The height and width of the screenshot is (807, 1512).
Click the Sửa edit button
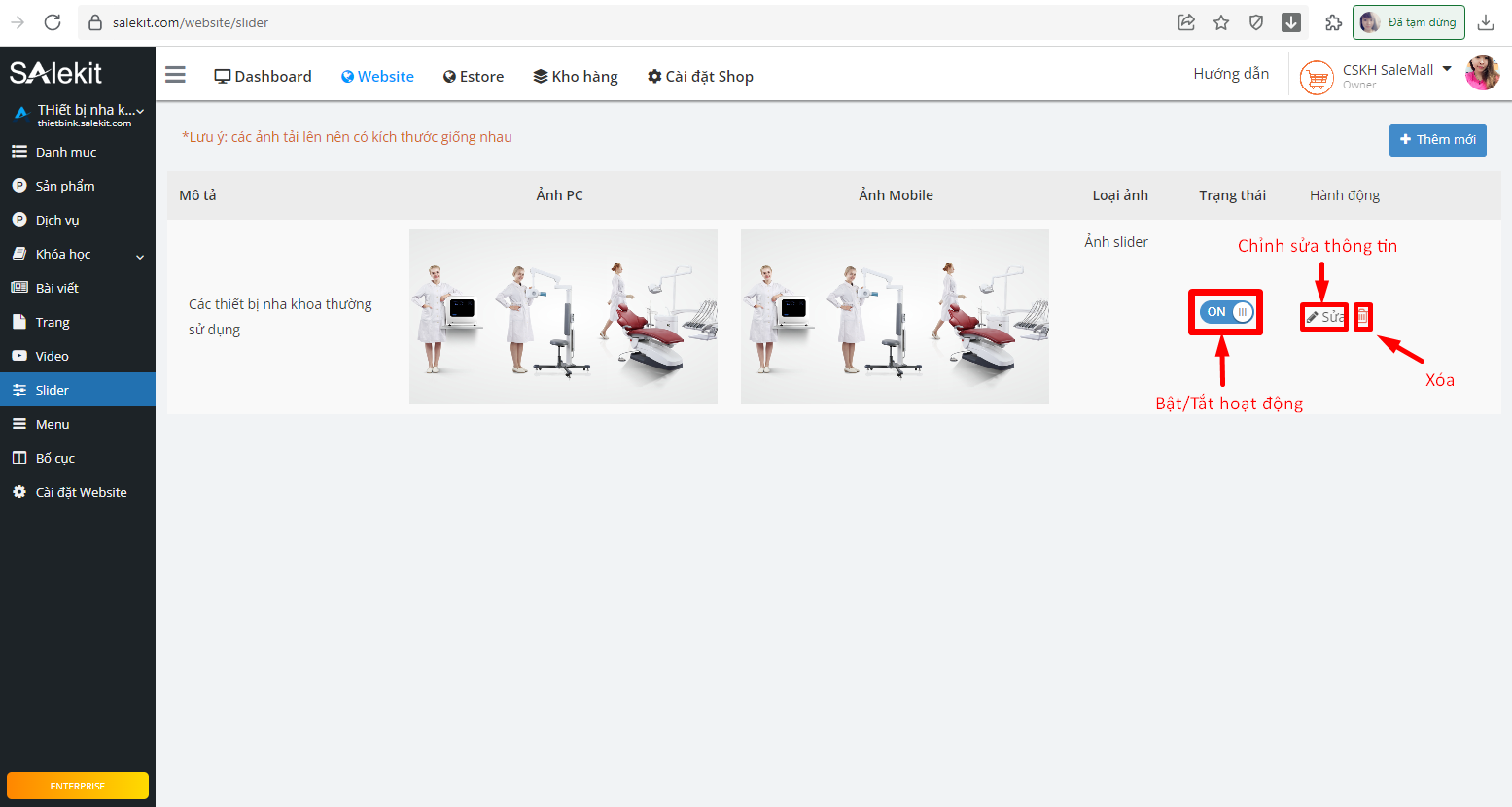tap(1324, 317)
